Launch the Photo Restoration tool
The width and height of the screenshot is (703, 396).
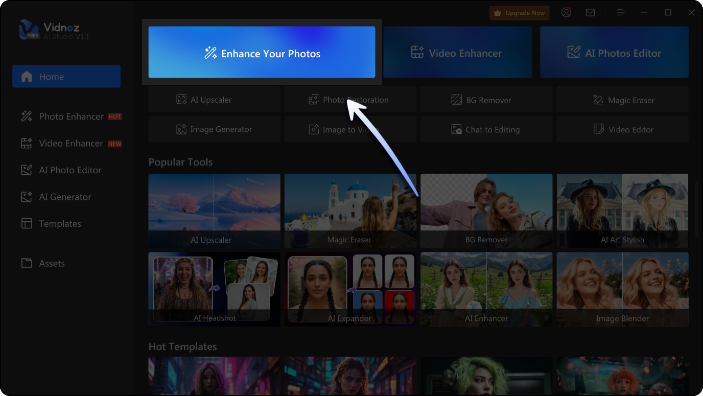(x=350, y=100)
